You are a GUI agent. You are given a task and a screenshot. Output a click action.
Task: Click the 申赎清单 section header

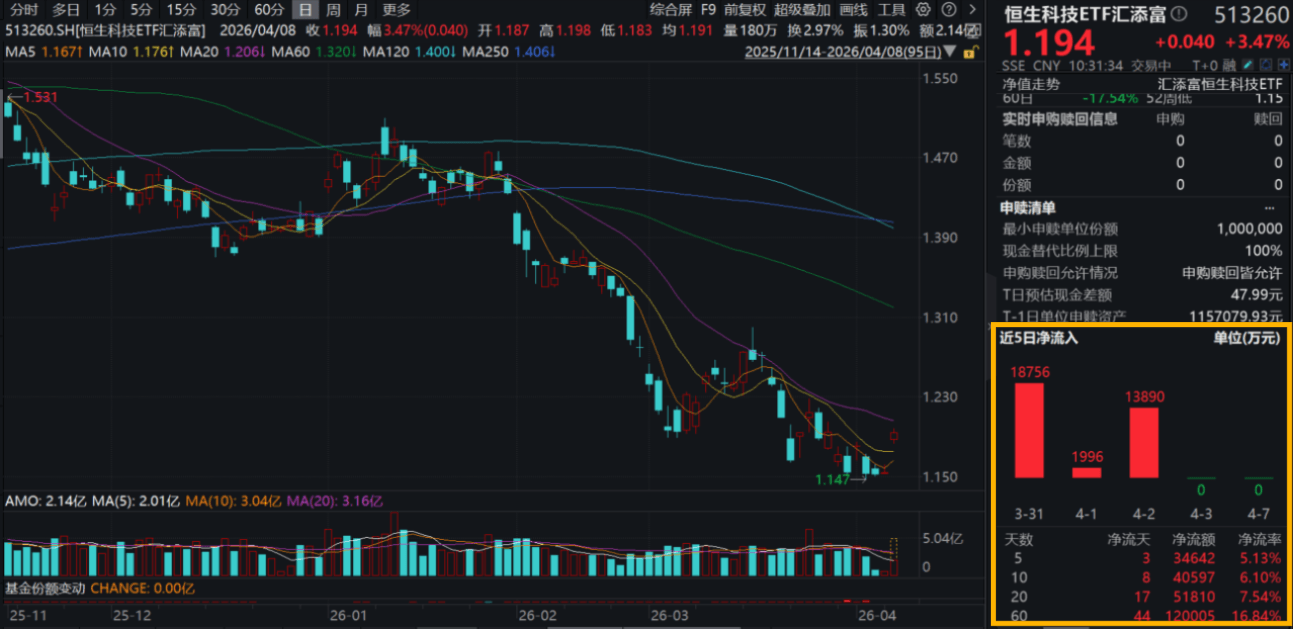pos(1028,207)
